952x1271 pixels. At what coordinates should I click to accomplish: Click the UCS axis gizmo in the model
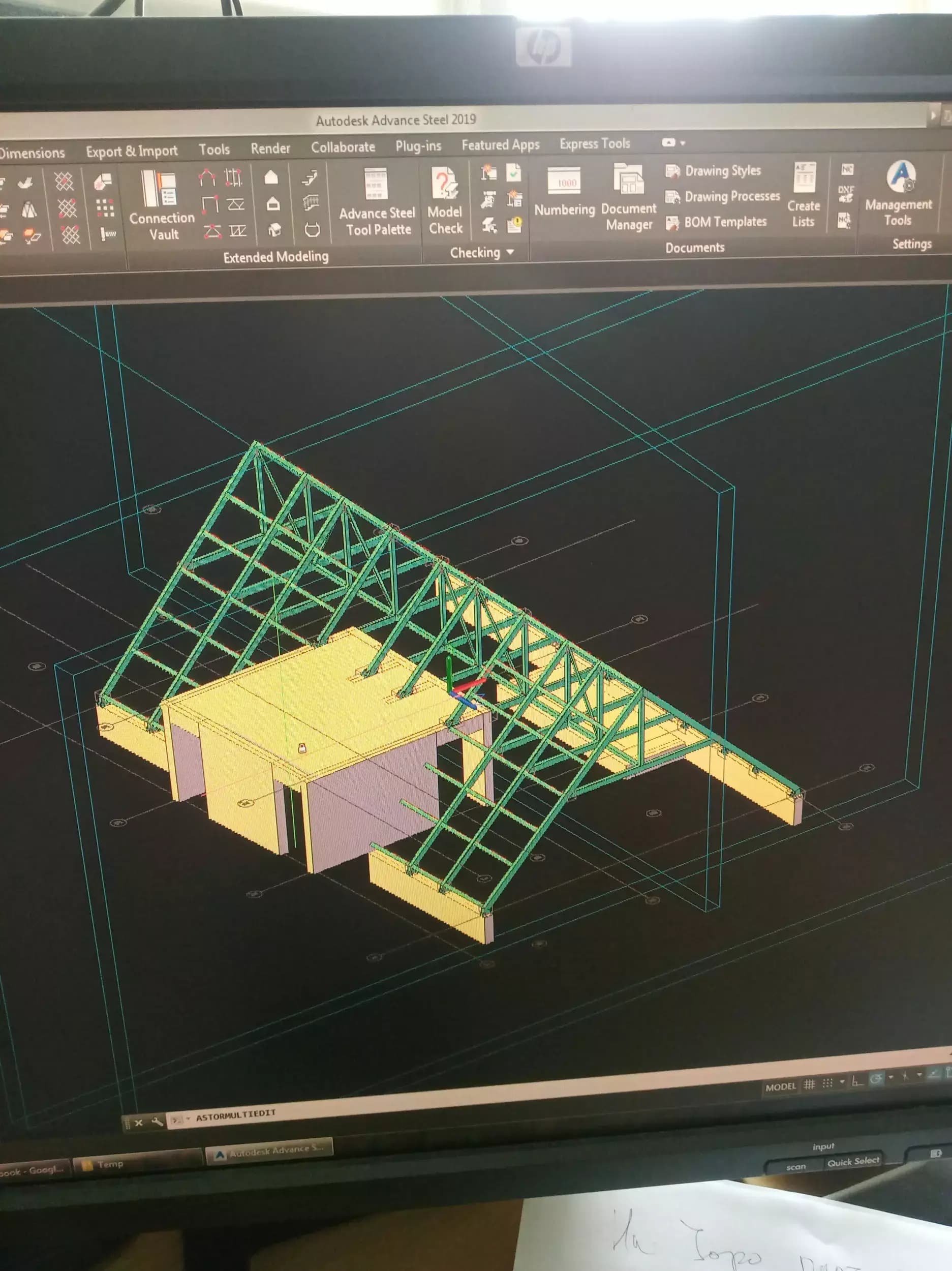tap(463, 684)
